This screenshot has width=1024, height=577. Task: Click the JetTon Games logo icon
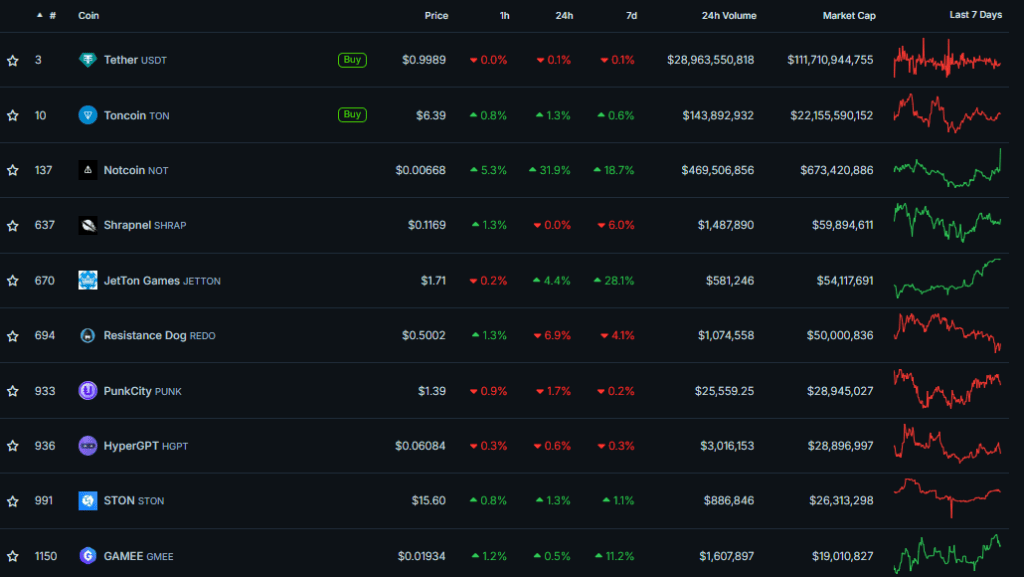pos(88,280)
